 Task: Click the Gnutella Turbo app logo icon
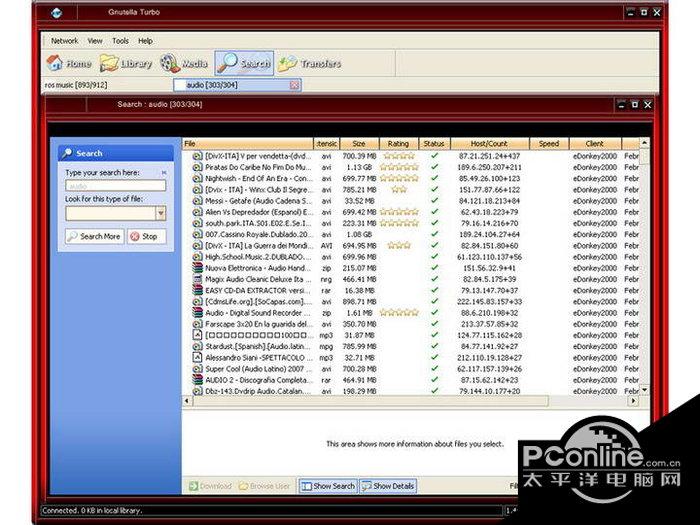56,12
